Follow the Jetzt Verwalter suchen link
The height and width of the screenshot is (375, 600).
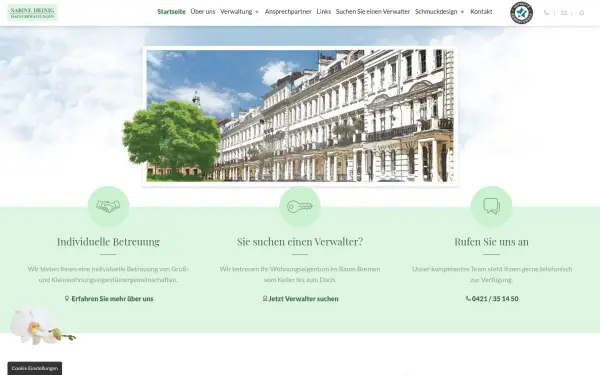click(x=303, y=299)
